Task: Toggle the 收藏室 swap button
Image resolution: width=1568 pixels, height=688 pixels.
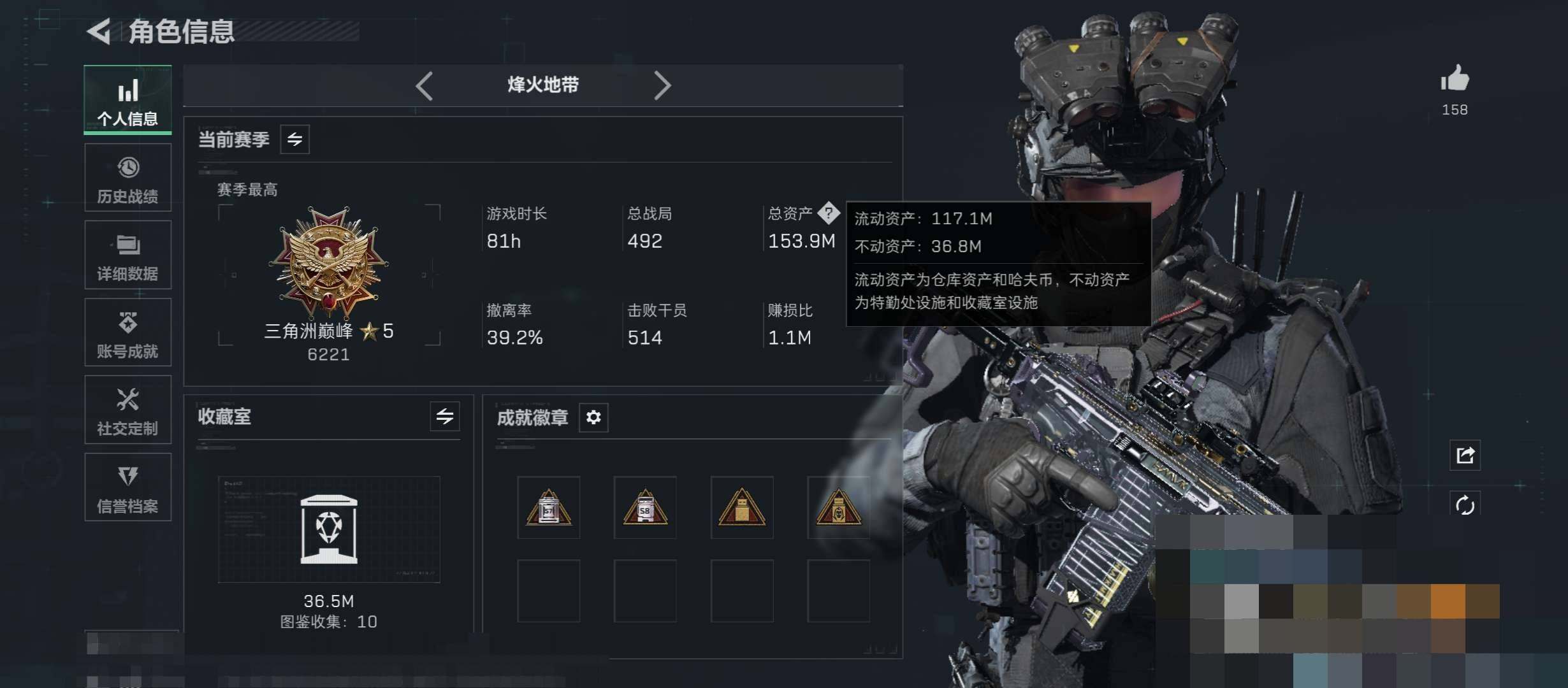Action: click(x=444, y=416)
